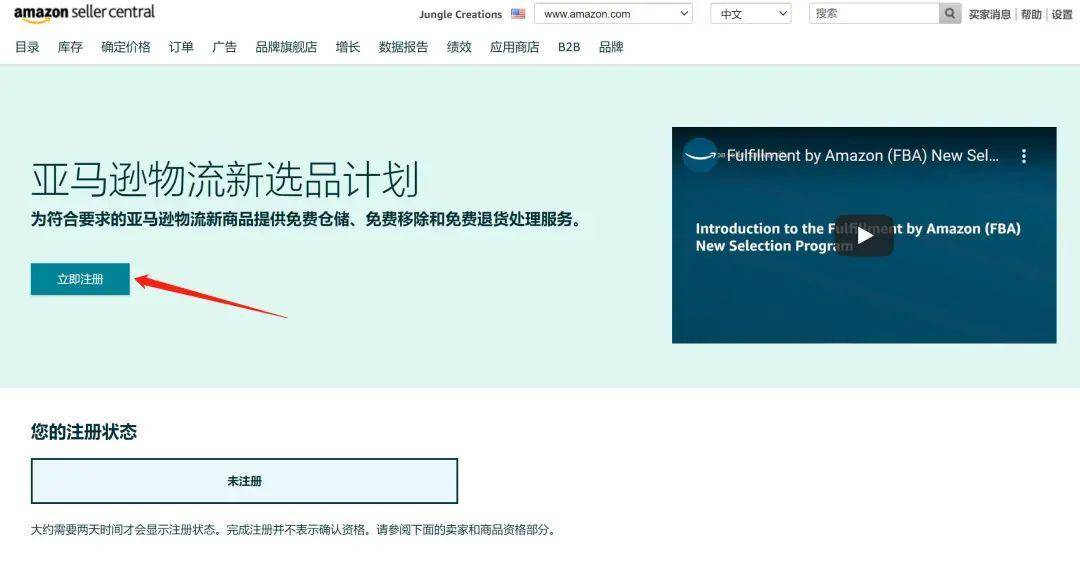Open the 数据报告 menu
This screenshot has width=1080, height=567.
(403, 47)
